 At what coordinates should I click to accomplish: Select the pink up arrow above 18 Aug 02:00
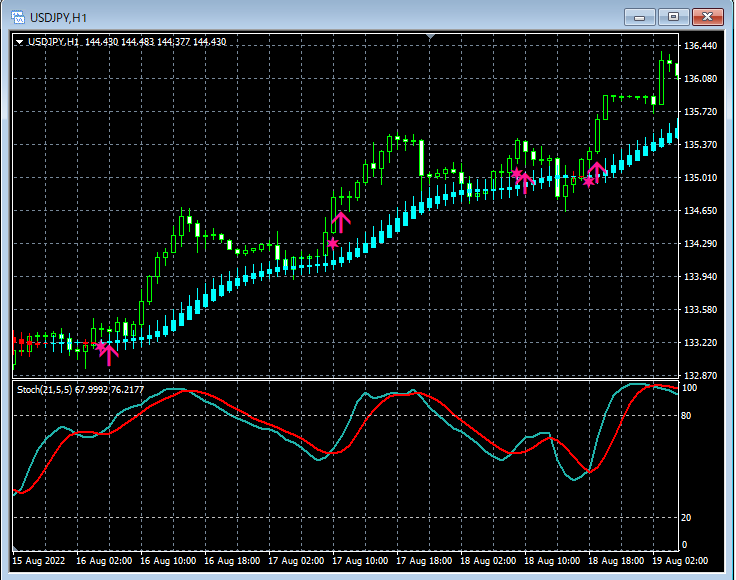tap(524, 181)
